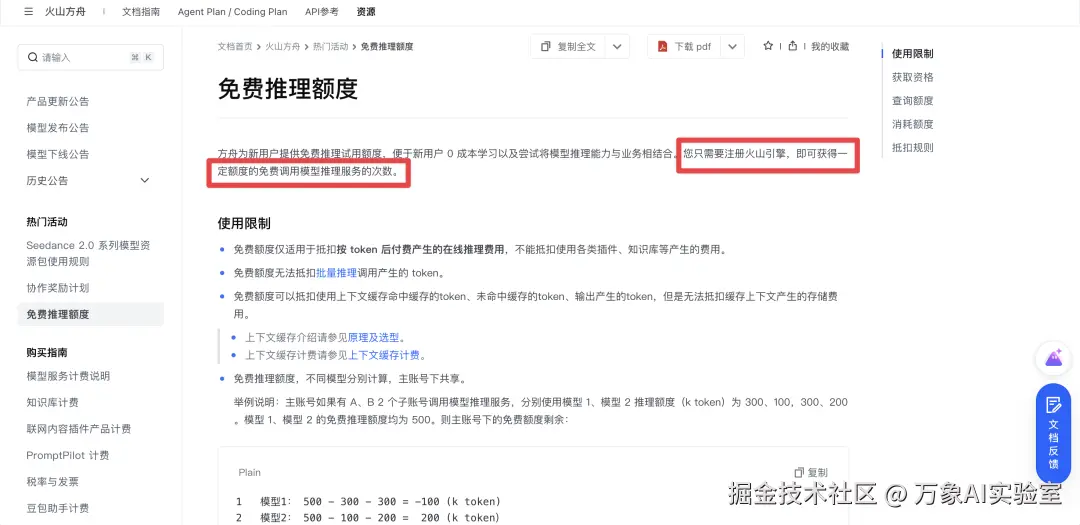This screenshot has width=1080, height=525.
Task: Open 协作奖励计划 in sidebar
Action: coord(58,288)
